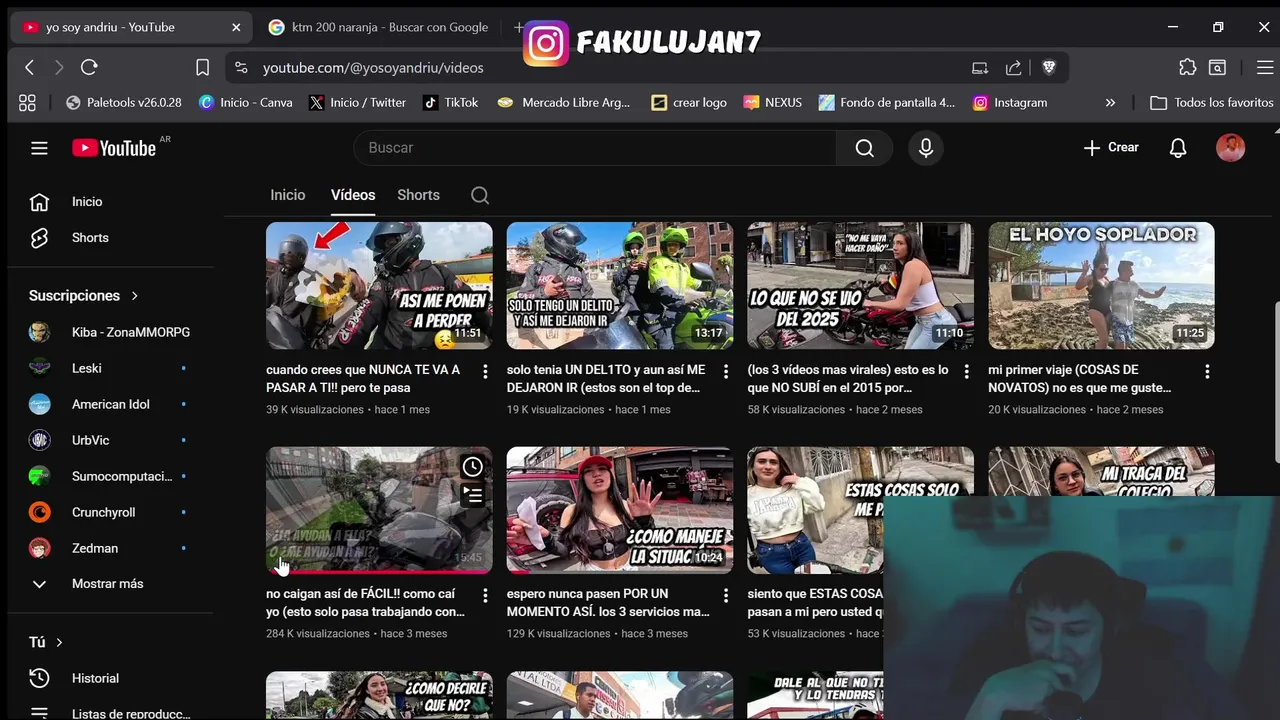1280x720 pixels.
Task: Expand the Tú section chevron
Action: click(59, 642)
